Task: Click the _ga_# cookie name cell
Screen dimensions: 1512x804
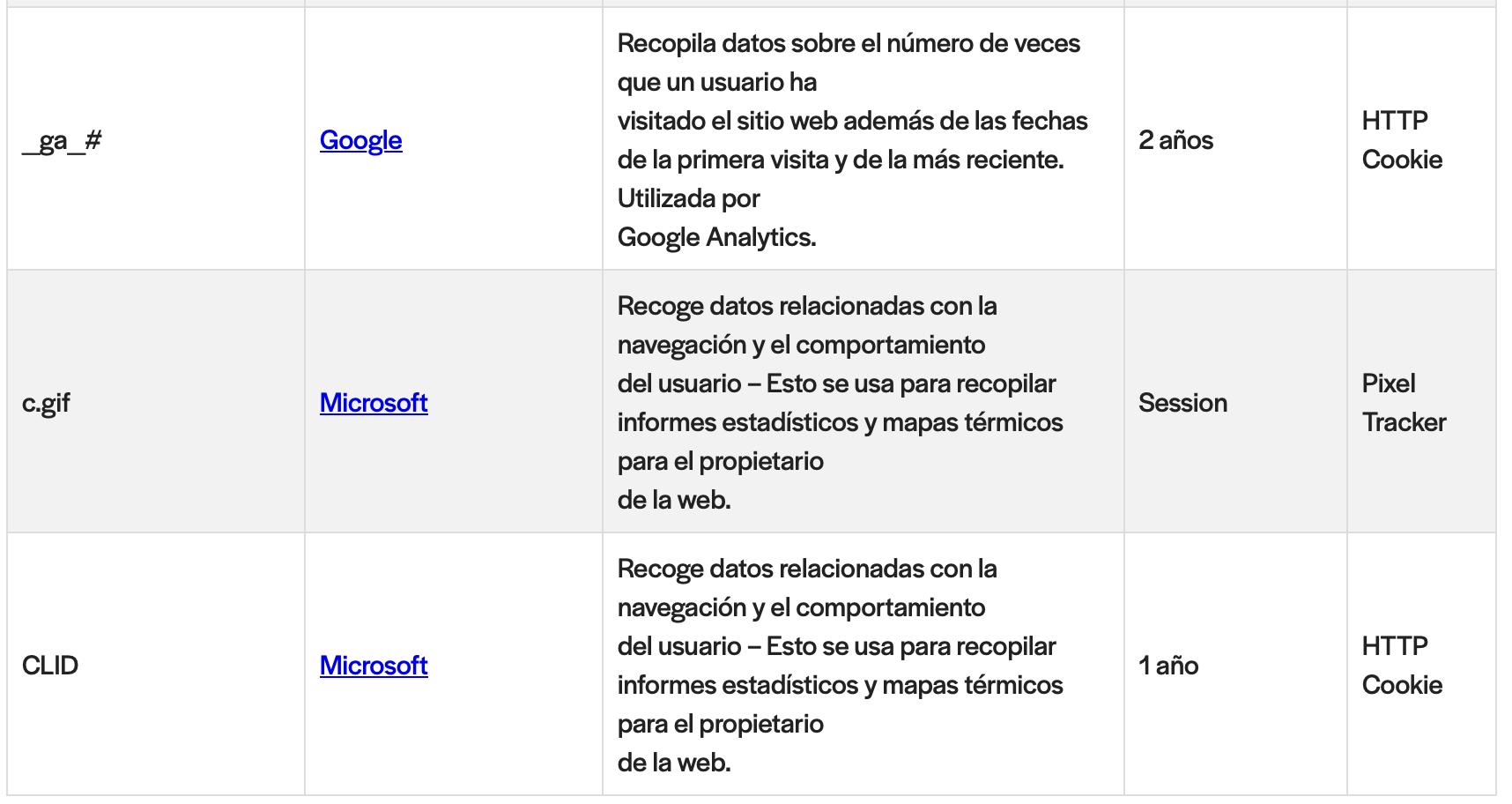Action: (x=62, y=140)
